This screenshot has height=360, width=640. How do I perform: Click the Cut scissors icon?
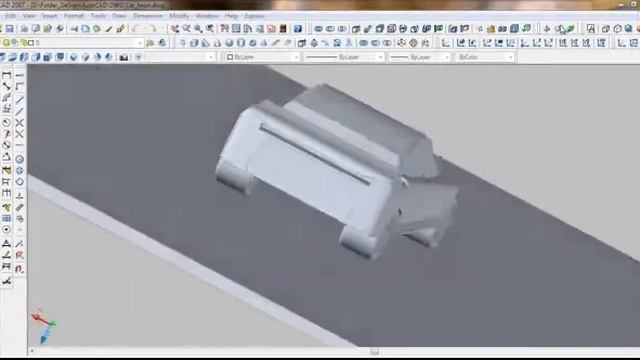pos(74,29)
